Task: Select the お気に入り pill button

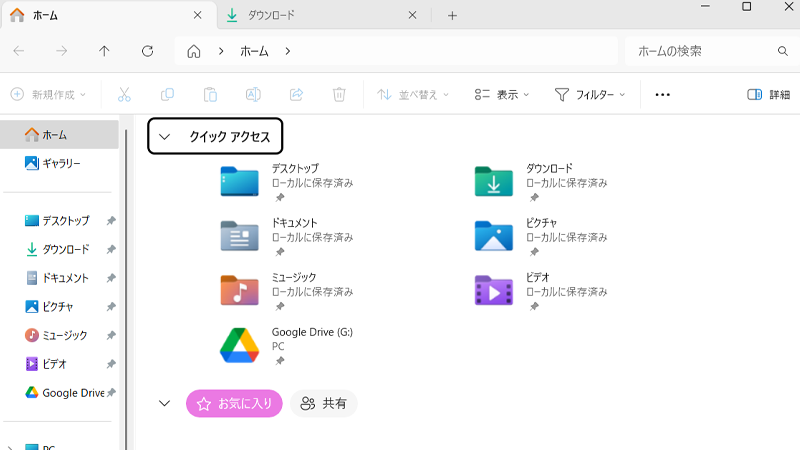Action: [x=234, y=404]
